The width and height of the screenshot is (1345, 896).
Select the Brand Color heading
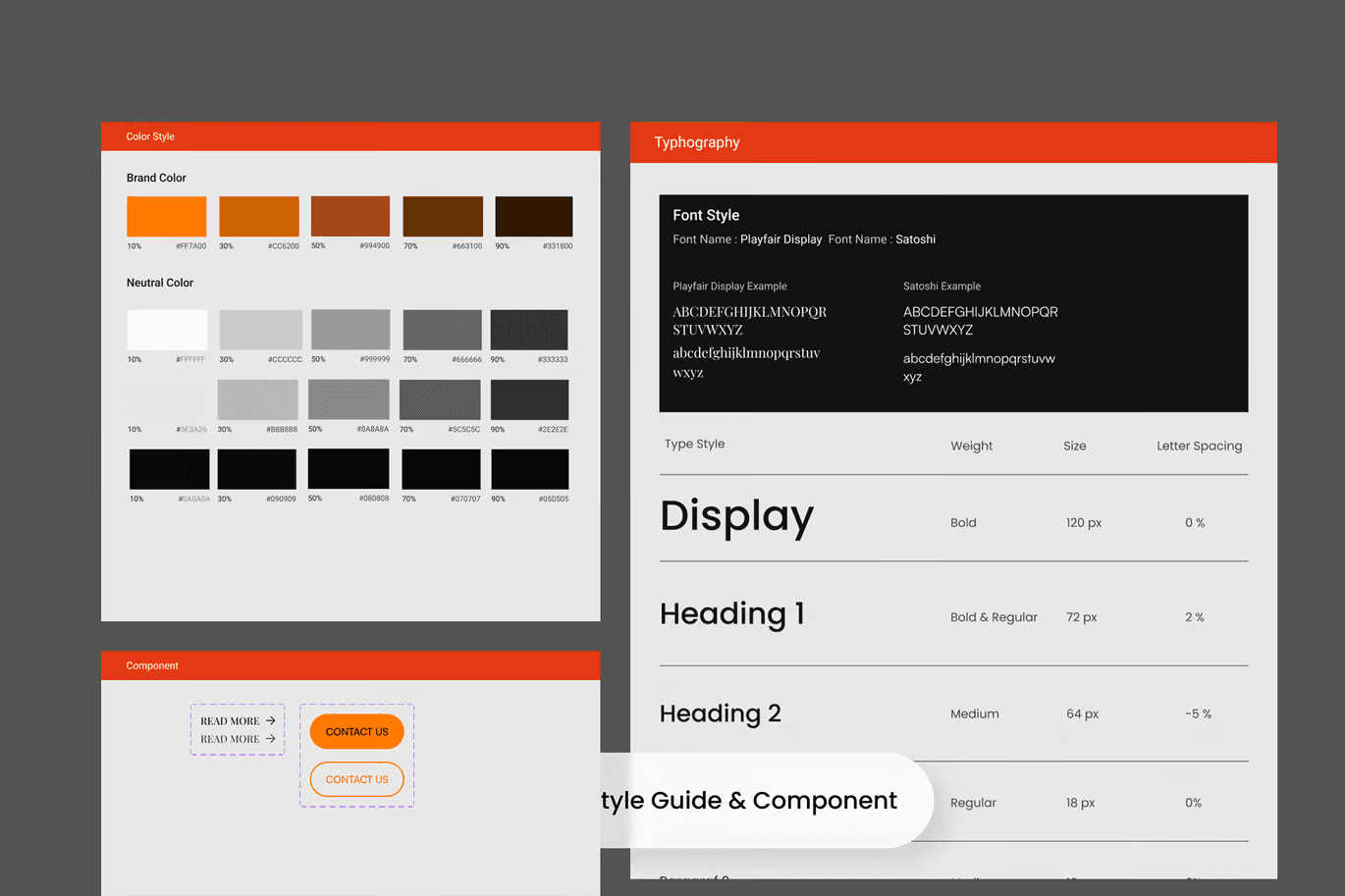coord(156,178)
